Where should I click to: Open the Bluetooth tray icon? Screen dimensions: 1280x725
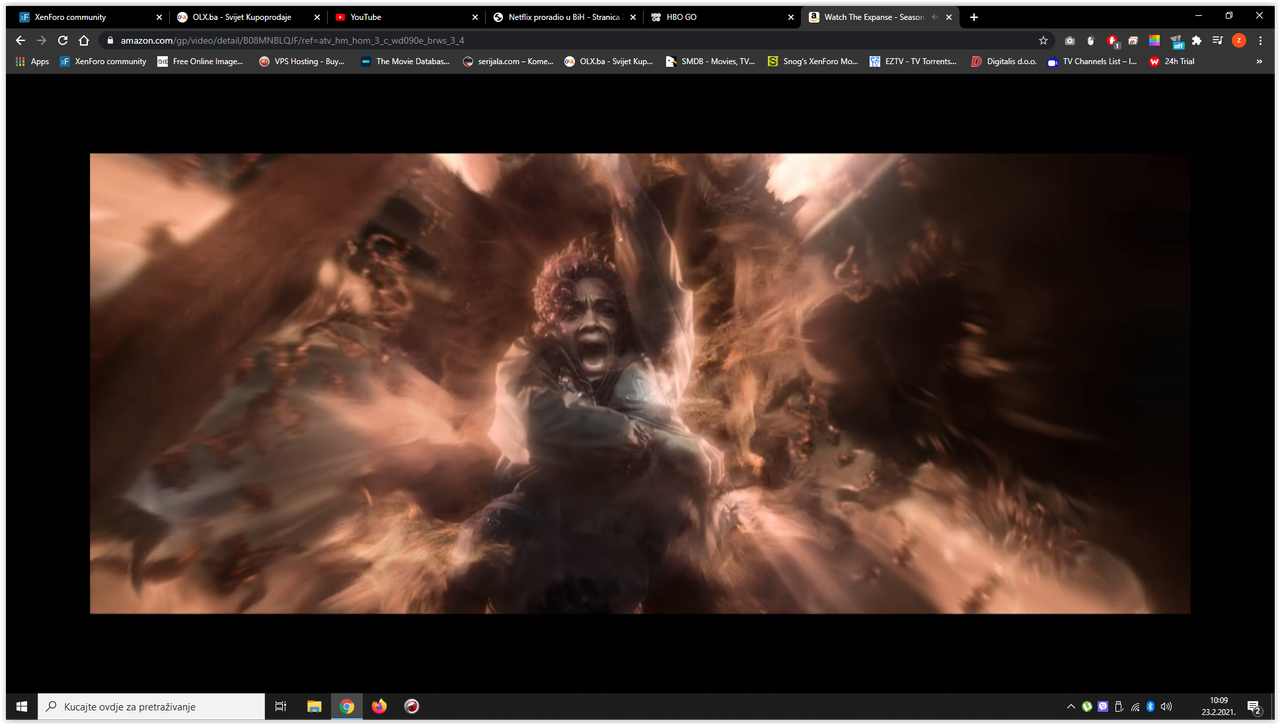(x=1151, y=707)
